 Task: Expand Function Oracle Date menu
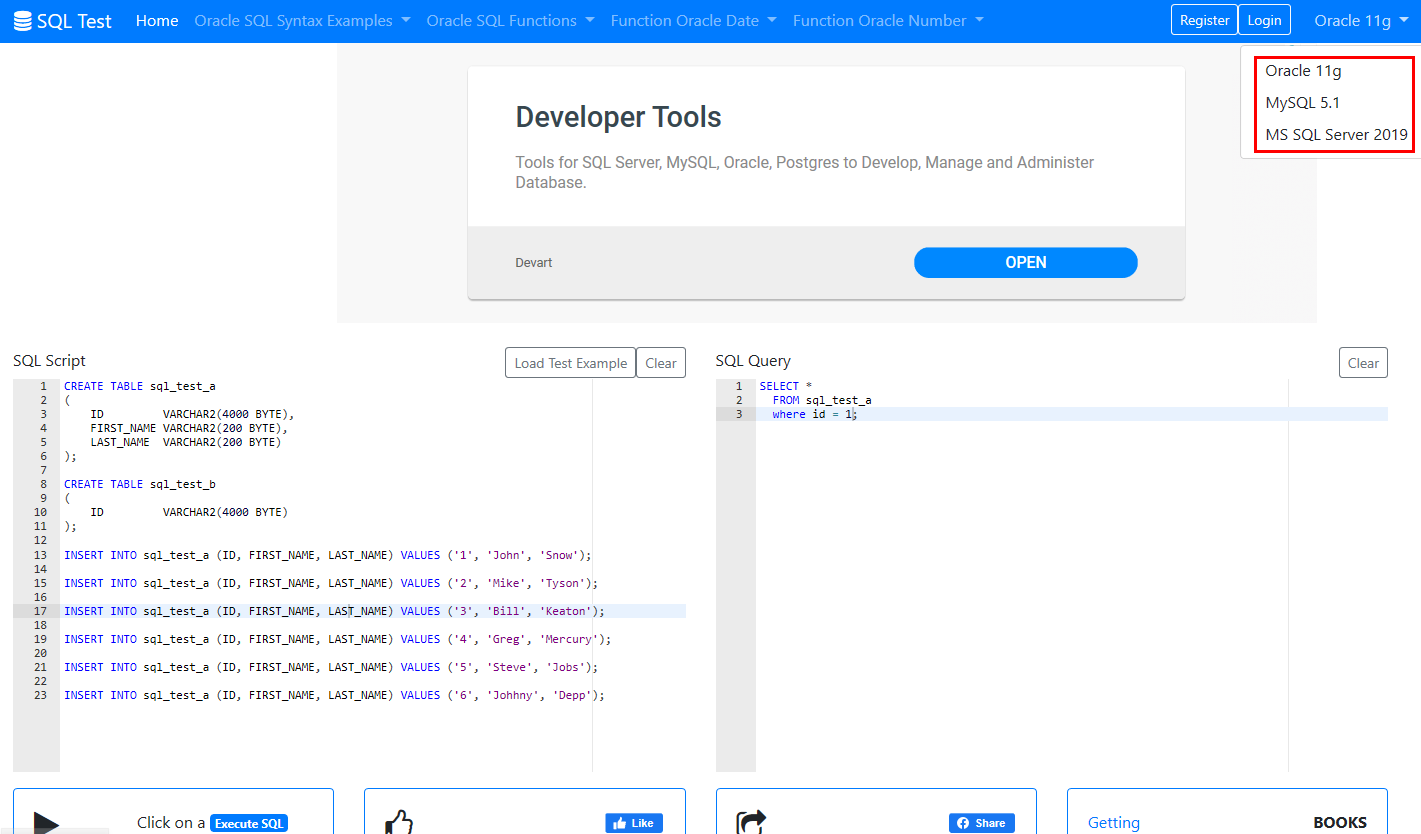pos(694,20)
